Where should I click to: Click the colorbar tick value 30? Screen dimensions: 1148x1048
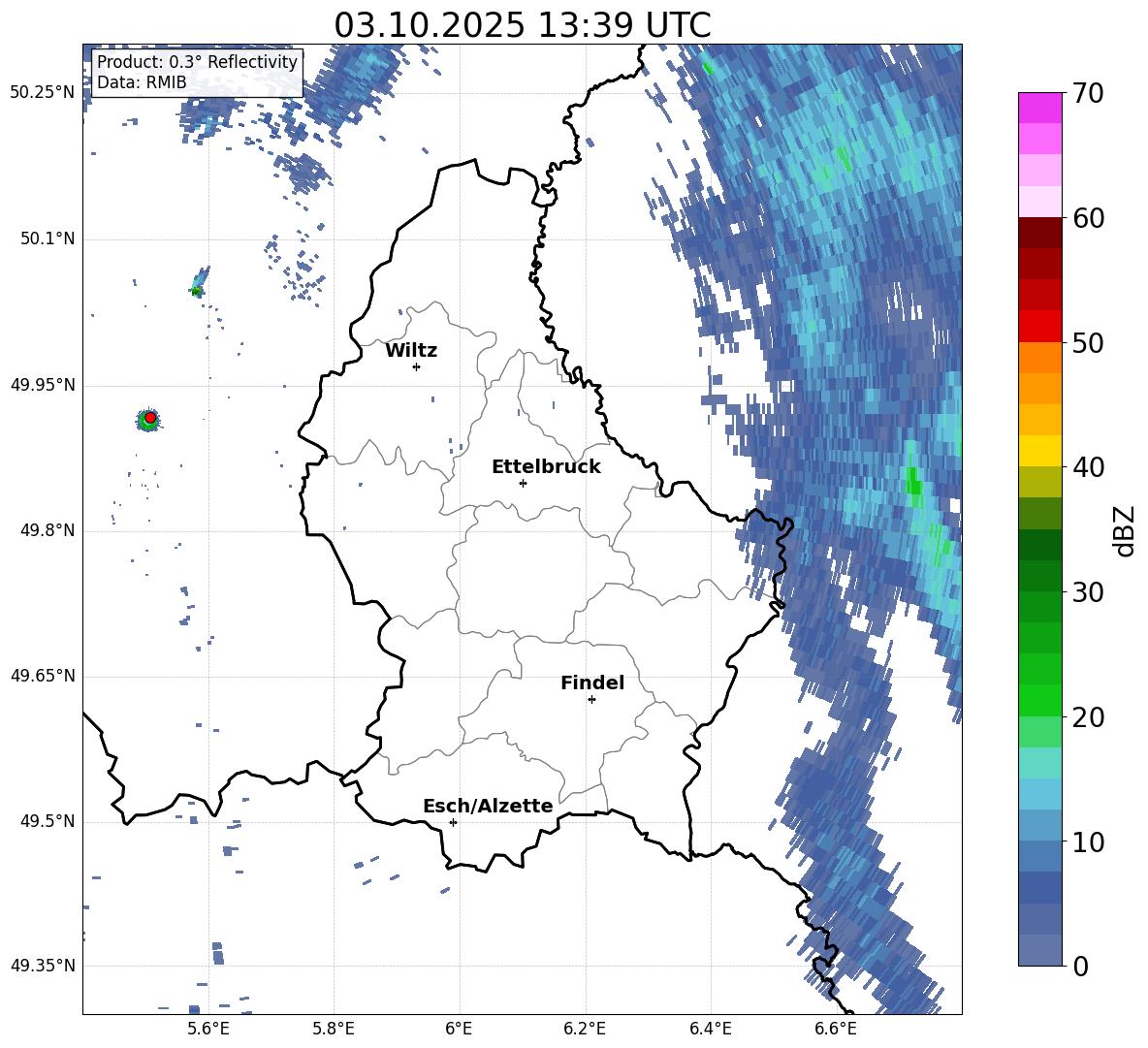[1088, 592]
